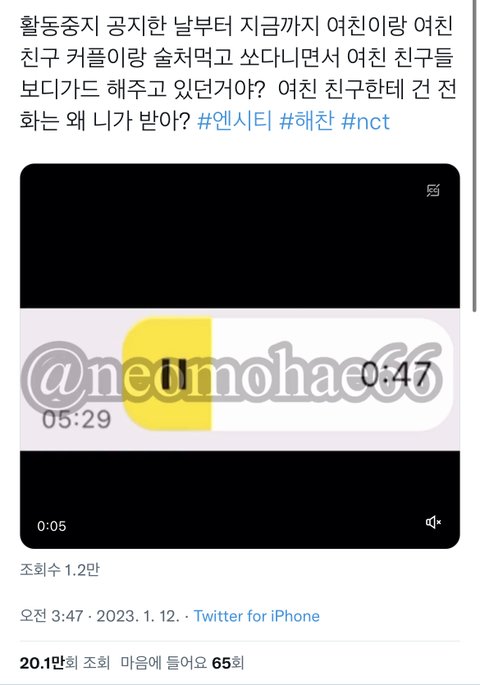Image resolution: width=480 pixels, height=685 pixels.
Task: Click the 0:05 video elapsed time
Action: click(52, 526)
